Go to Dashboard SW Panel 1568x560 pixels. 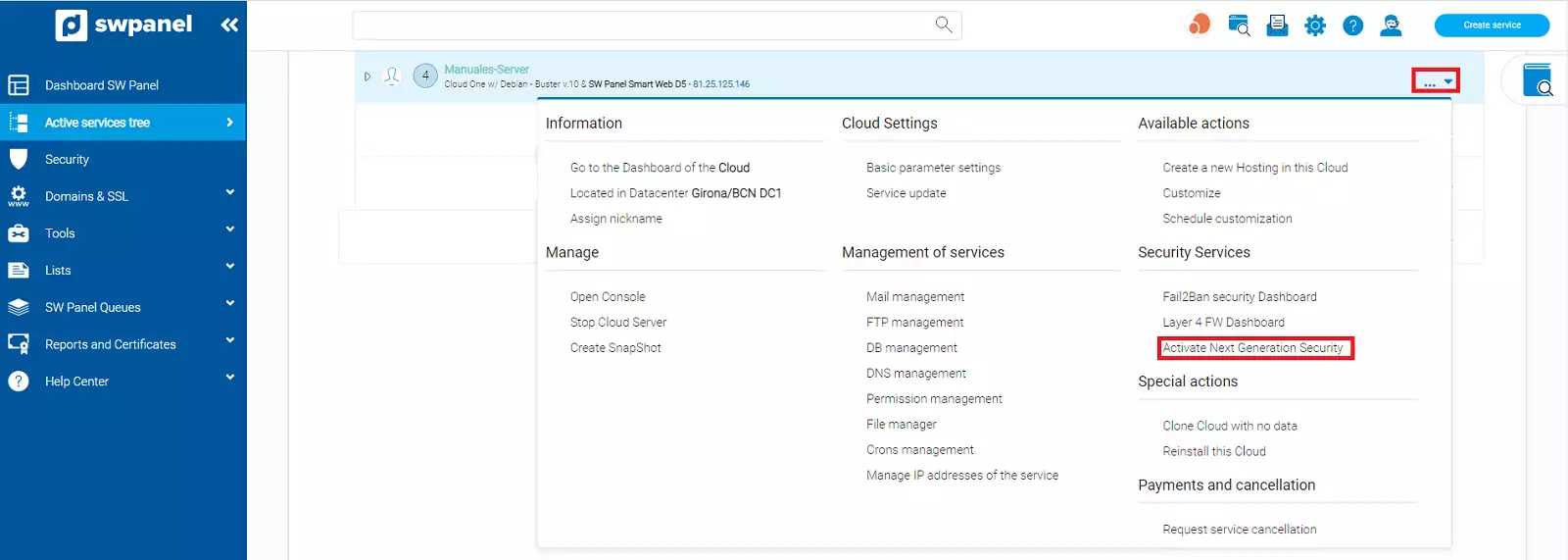[101, 85]
